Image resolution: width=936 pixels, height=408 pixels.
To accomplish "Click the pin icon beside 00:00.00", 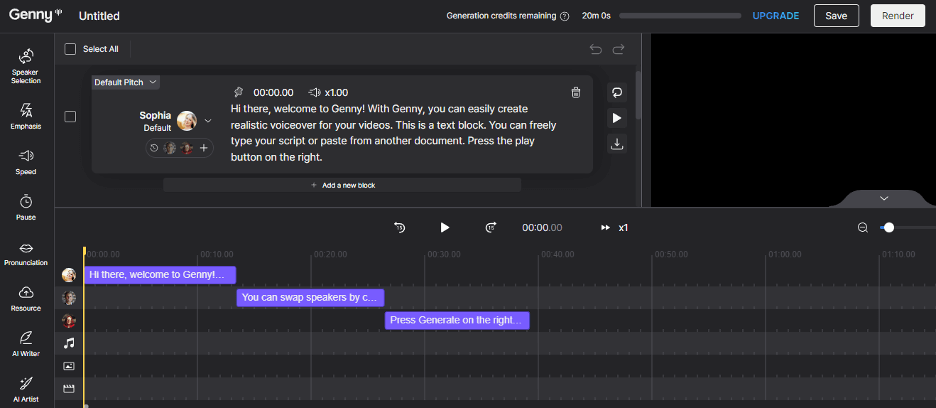I will 238,92.
